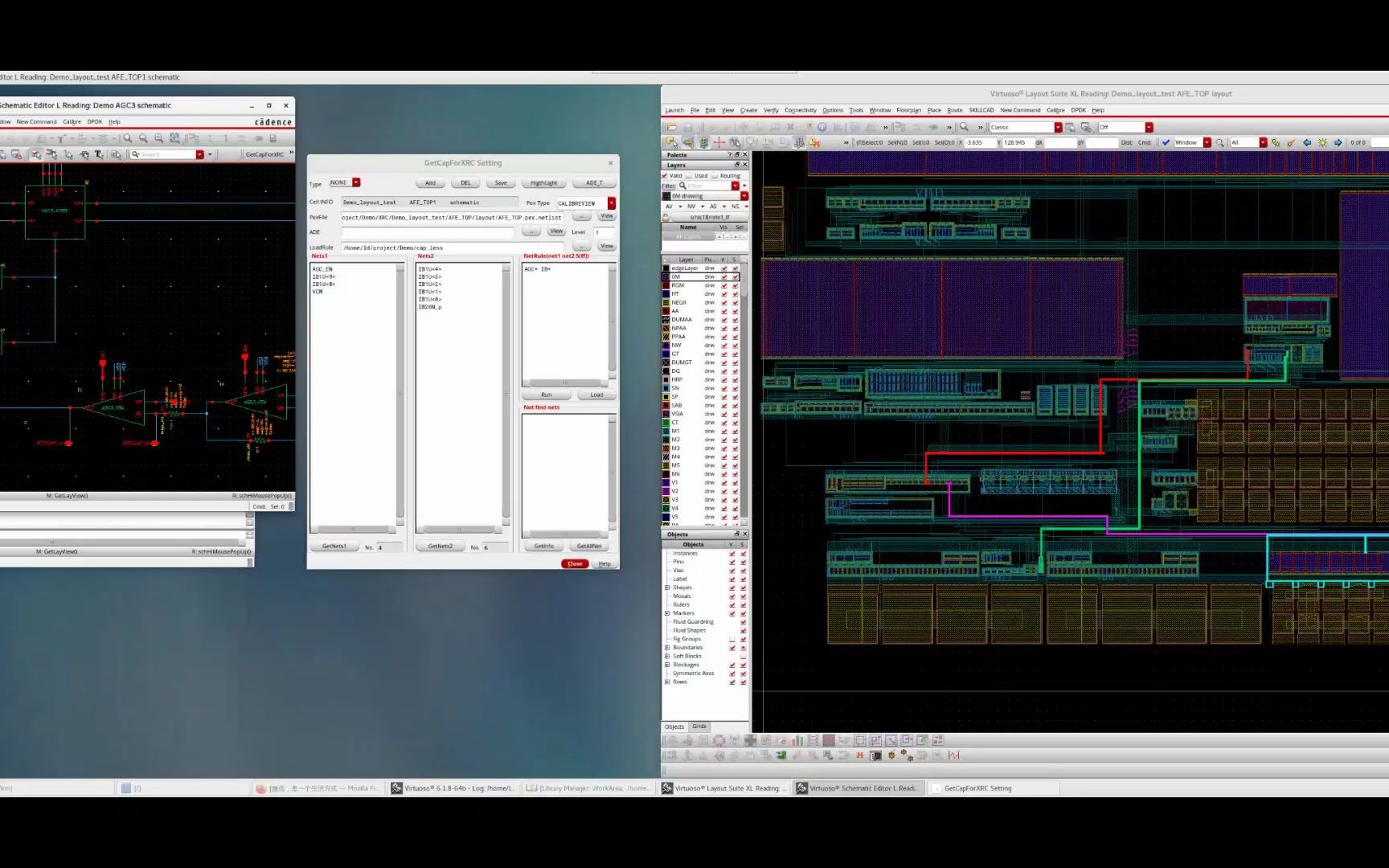
Task: Click the blue checkmark icon before Window field
Action: click(x=1166, y=142)
